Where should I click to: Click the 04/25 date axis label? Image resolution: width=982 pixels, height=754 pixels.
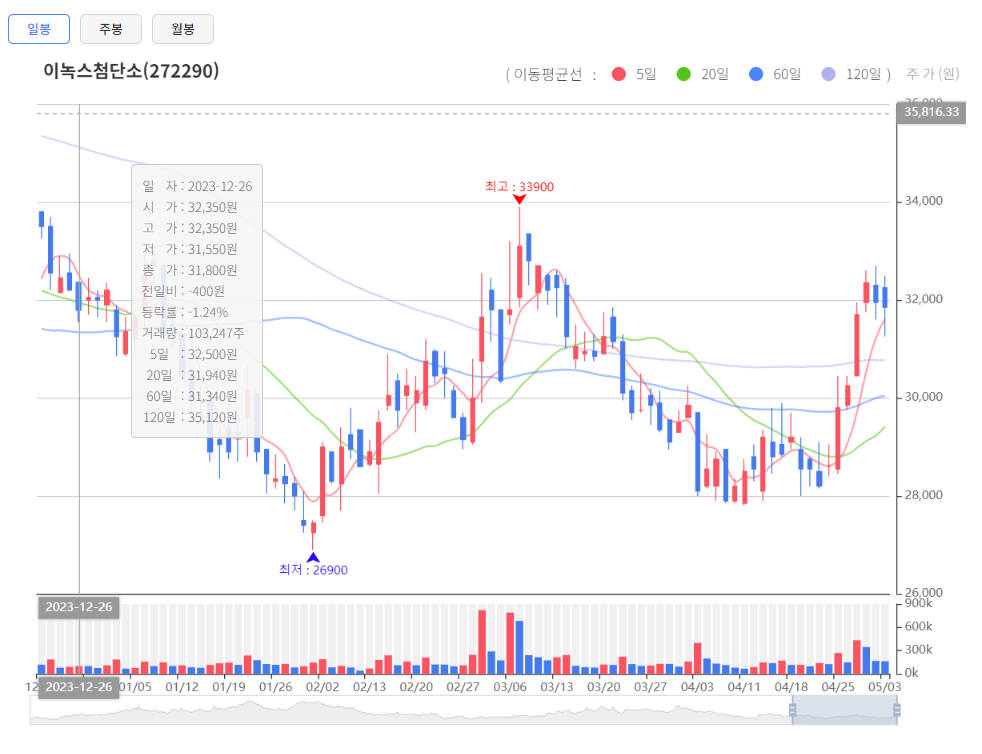pos(838,687)
